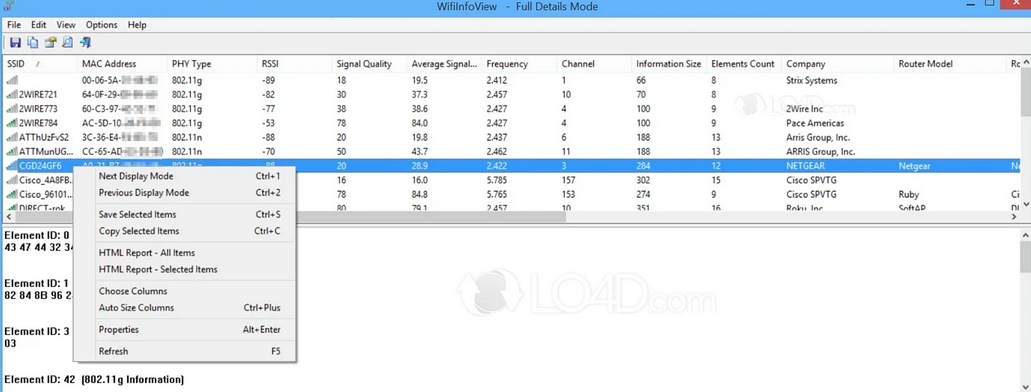Image resolution: width=1031 pixels, height=392 pixels.
Task: Sort by the Elements Count column header
Action: pyautogui.click(x=744, y=64)
